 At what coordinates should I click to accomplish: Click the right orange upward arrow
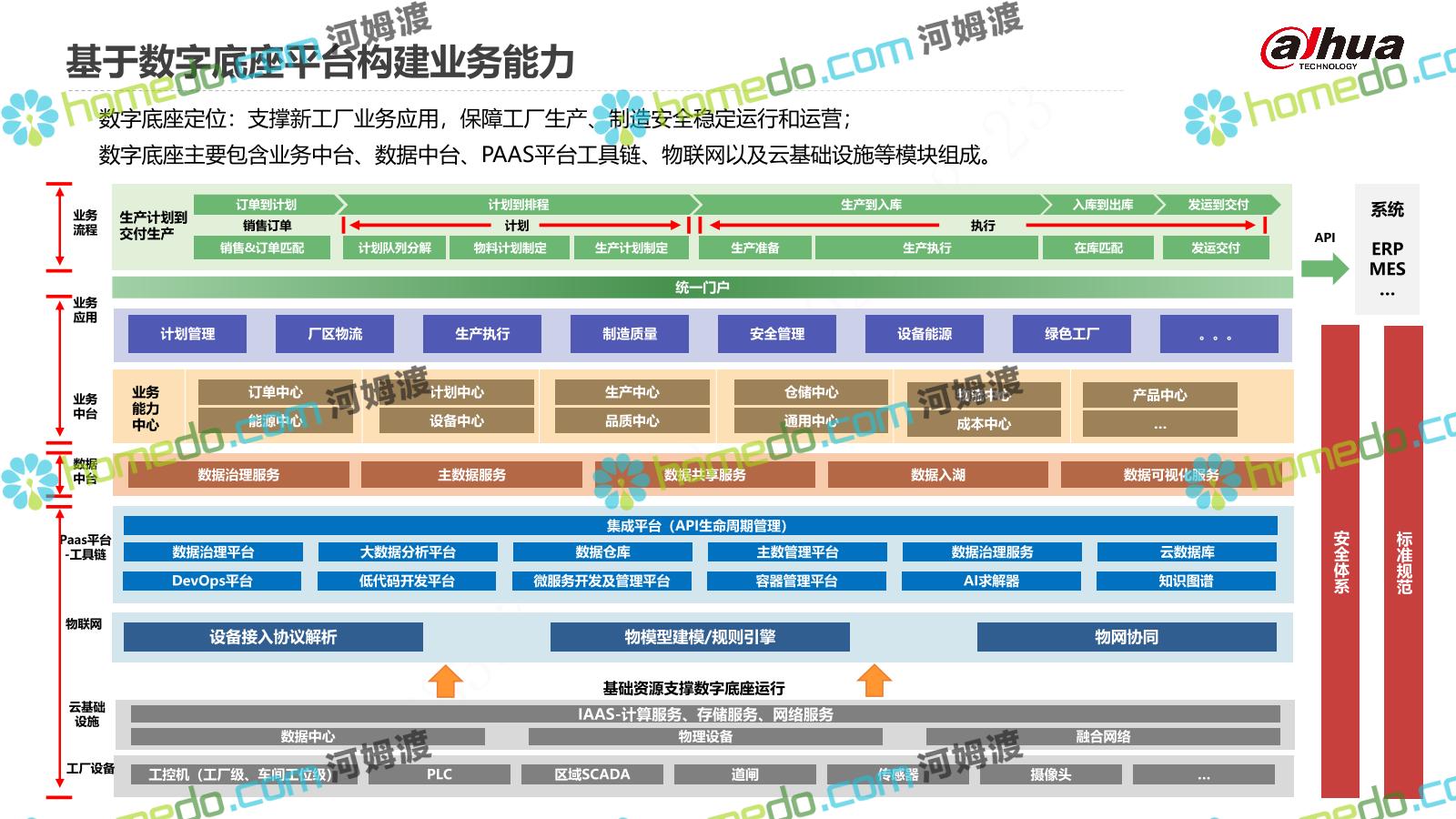point(874,681)
